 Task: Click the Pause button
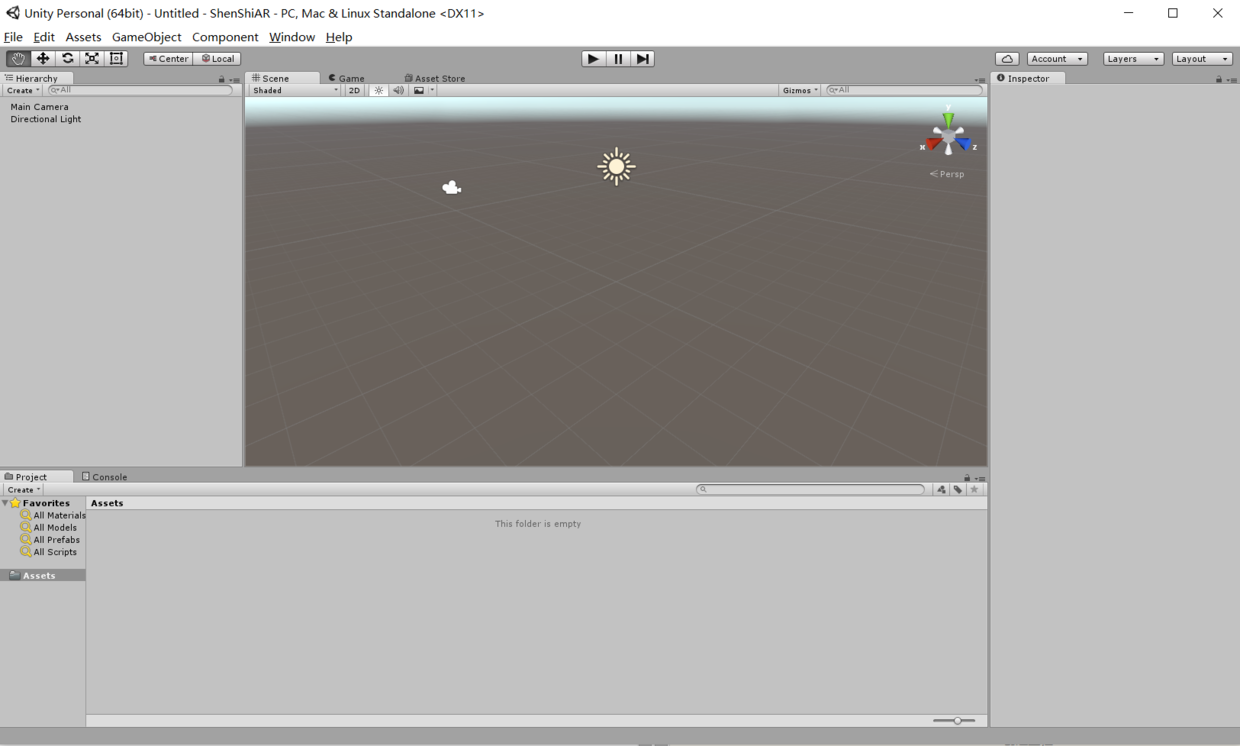[x=618, y=59]
